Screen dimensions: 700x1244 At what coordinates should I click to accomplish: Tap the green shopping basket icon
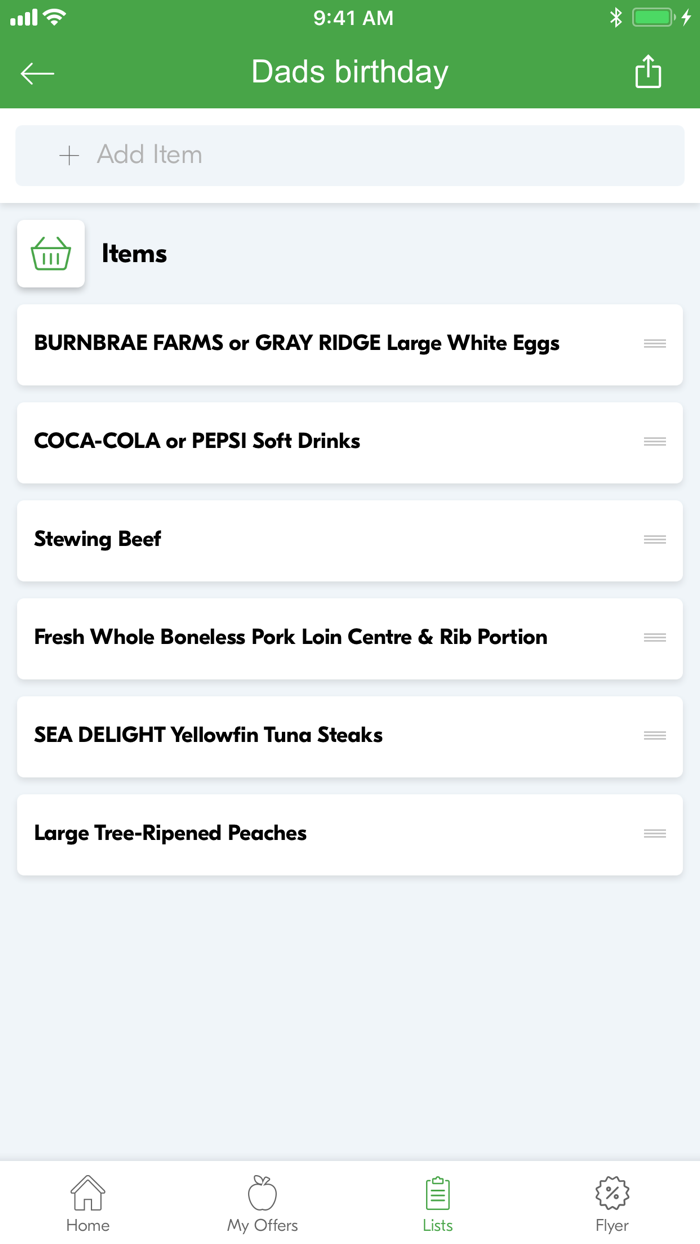[50, 253]
